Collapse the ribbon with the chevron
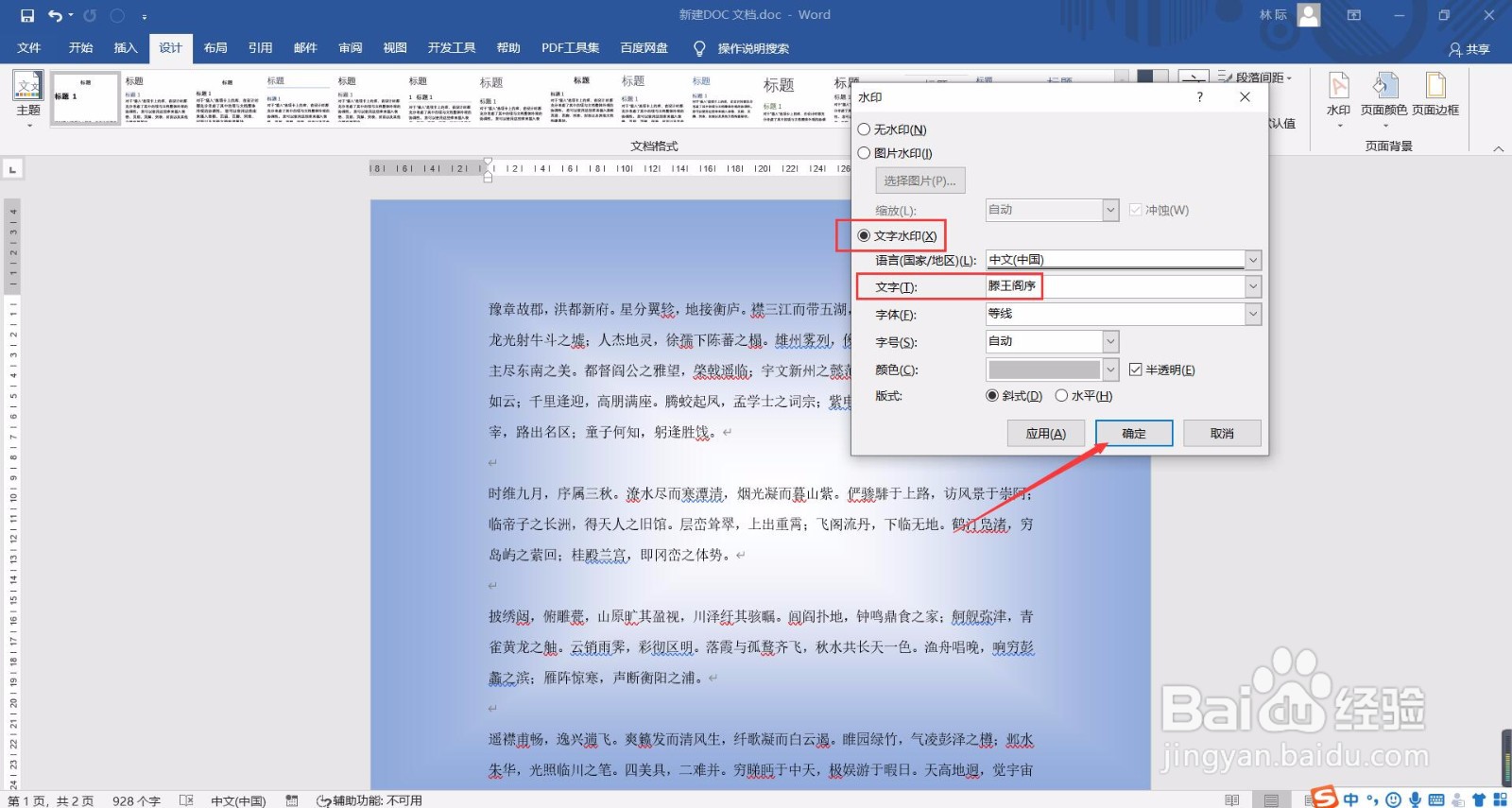This screenshot has height=808, width=1512. point(1498,148)
